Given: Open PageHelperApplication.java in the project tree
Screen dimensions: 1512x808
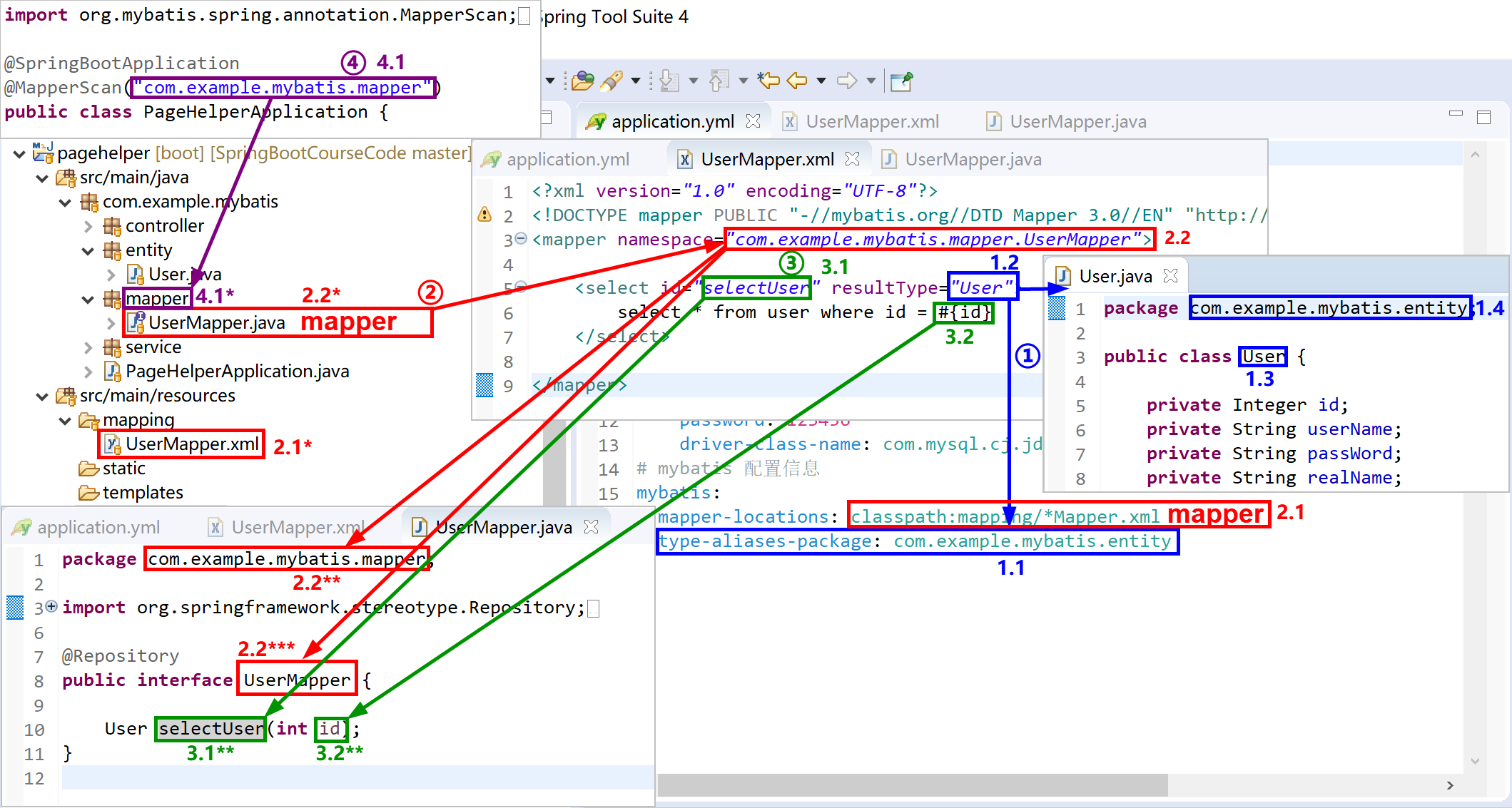Looking at the screenshot, I should point(237,372).
